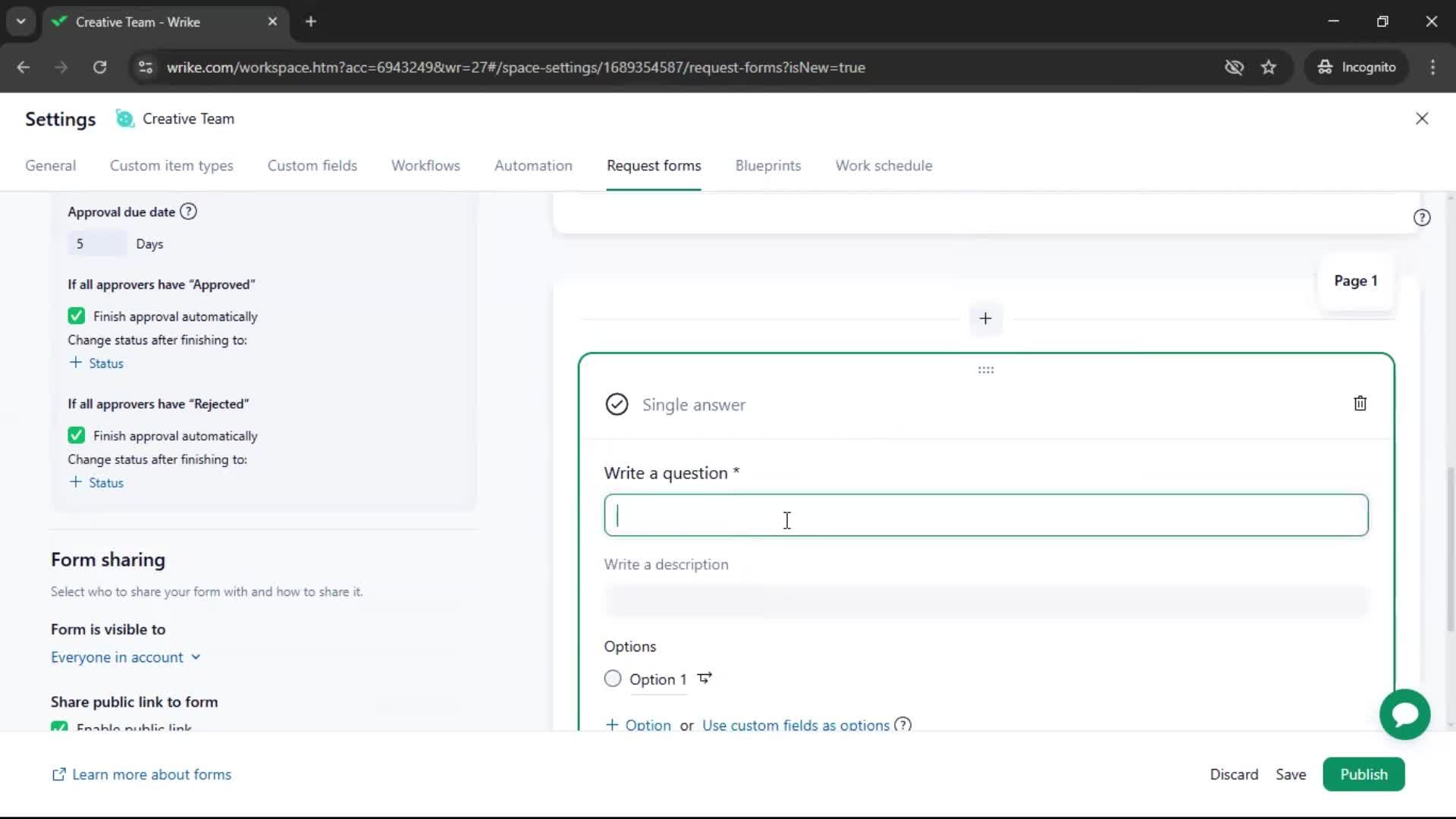Click the Single answer question type label
The width and height of the screenshot is (1456, 819).
tap(693, 405)
